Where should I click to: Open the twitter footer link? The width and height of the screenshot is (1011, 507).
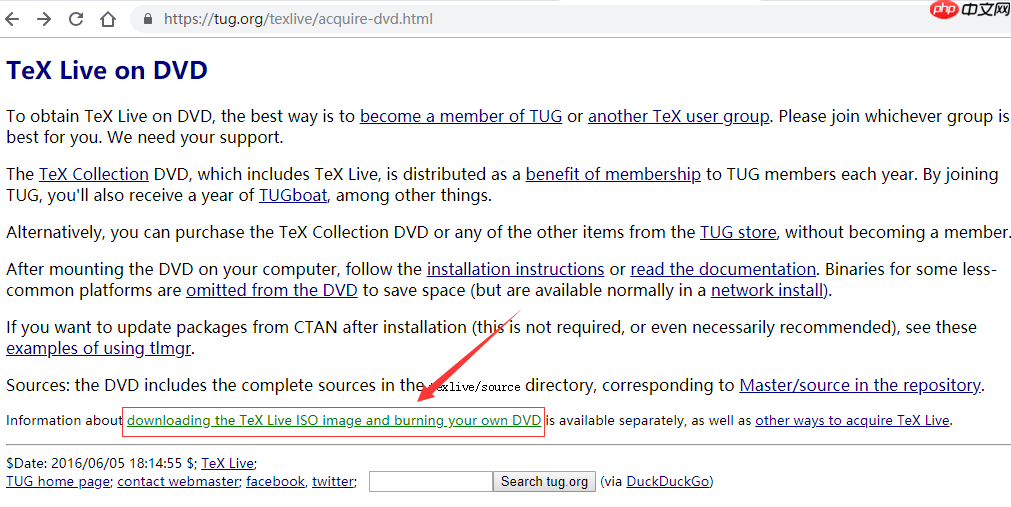(x=333, y=481)
